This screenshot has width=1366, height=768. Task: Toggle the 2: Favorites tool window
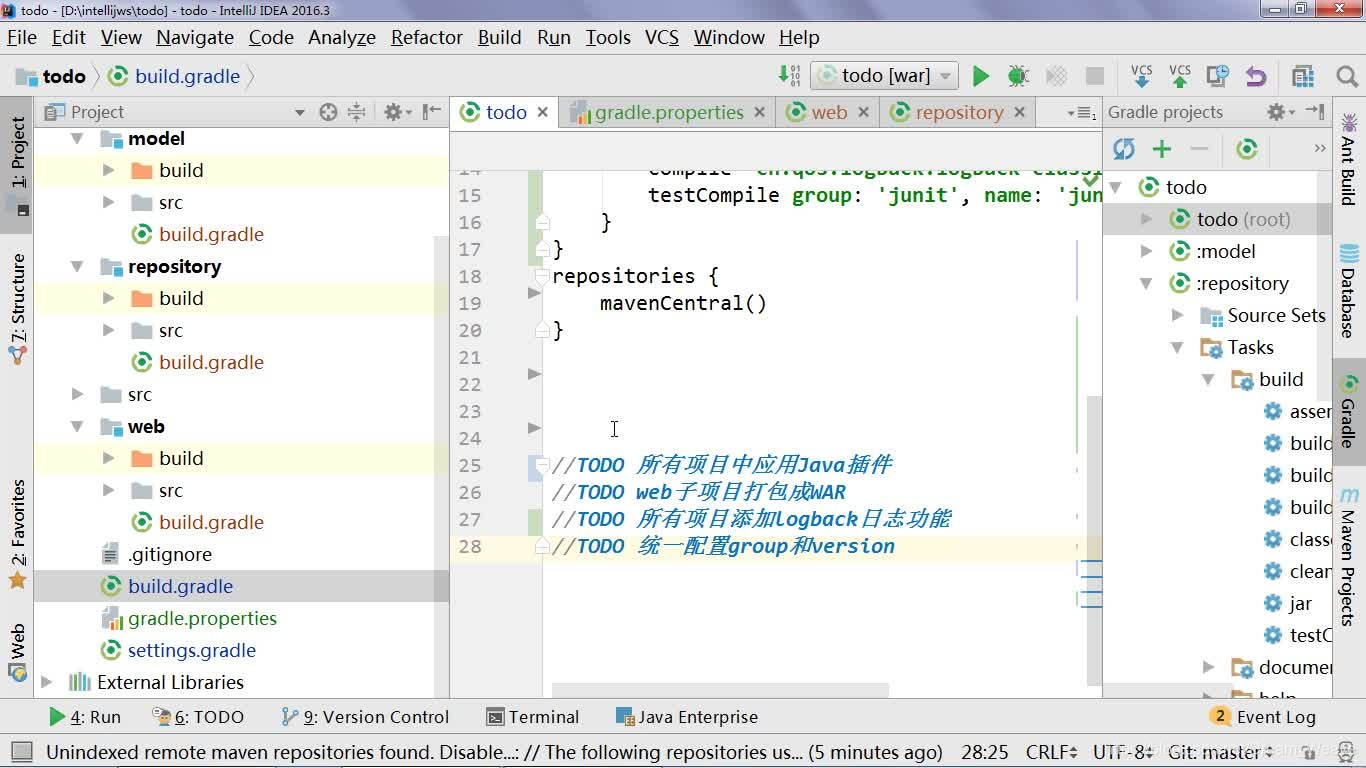(x=17, y=534)
